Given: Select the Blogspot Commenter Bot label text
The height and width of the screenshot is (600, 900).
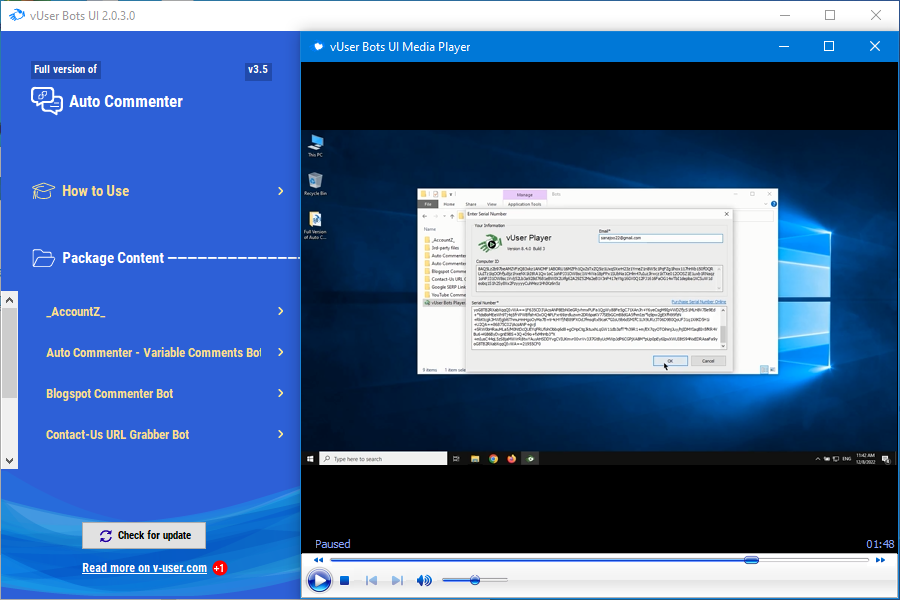Looking at the screenshot, I should tap(110, 394).
